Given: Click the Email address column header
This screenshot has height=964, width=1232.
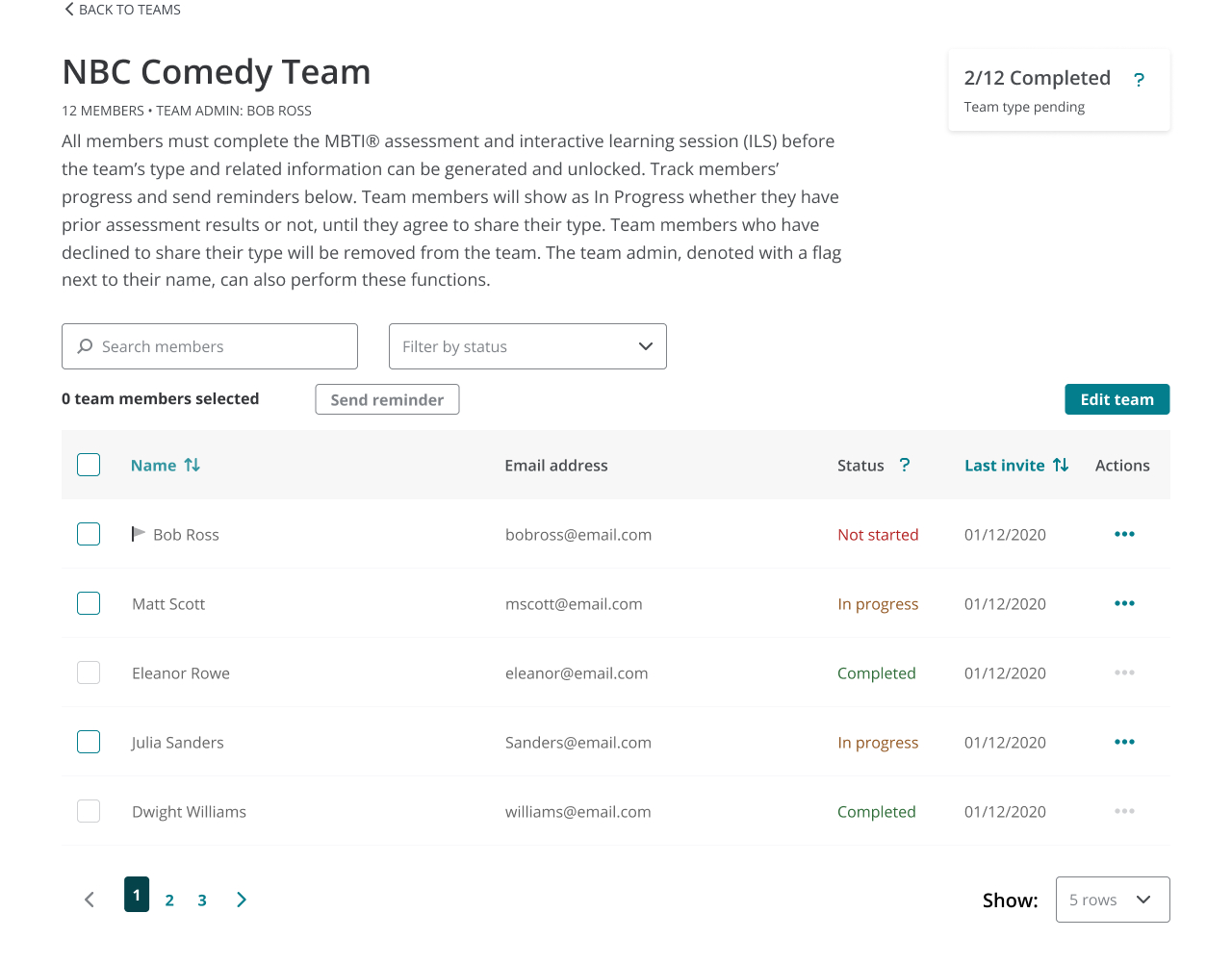Looking at the screenshot, I should coord(556,465).
